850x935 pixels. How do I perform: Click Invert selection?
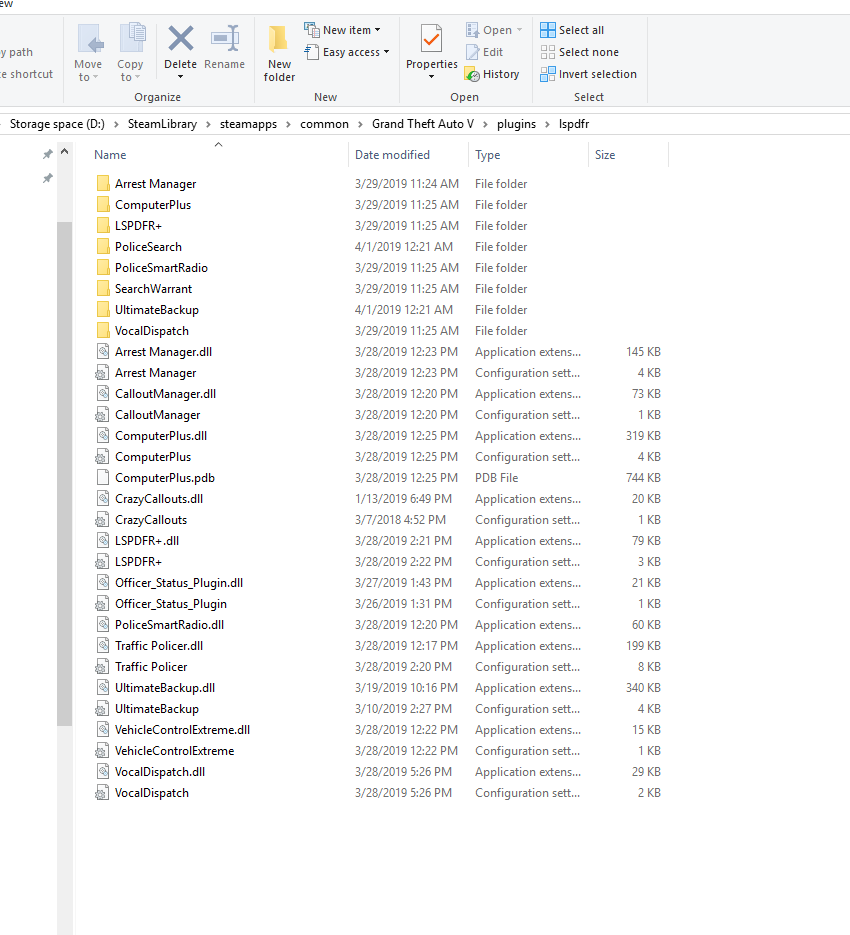589,74
